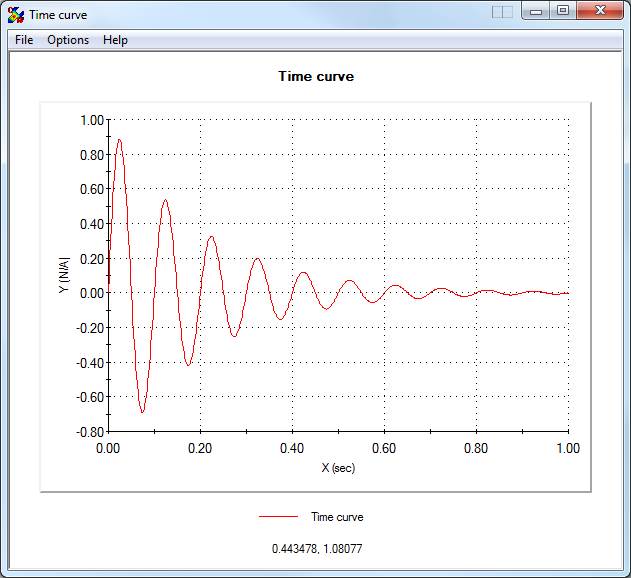Click the bold "Time curve" chart title
This screenshot has height=578, width=631.
pyautogui.click(x=315, y=76)
